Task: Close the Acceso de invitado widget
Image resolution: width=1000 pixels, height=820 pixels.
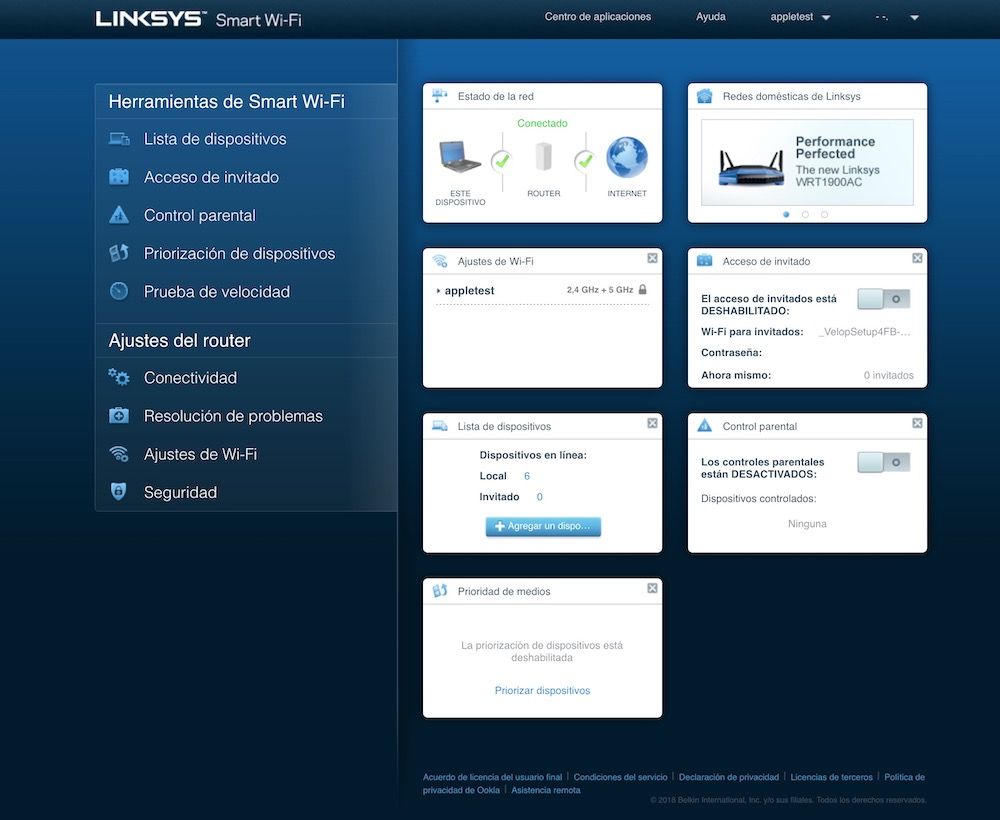Action: coord(917,258)
